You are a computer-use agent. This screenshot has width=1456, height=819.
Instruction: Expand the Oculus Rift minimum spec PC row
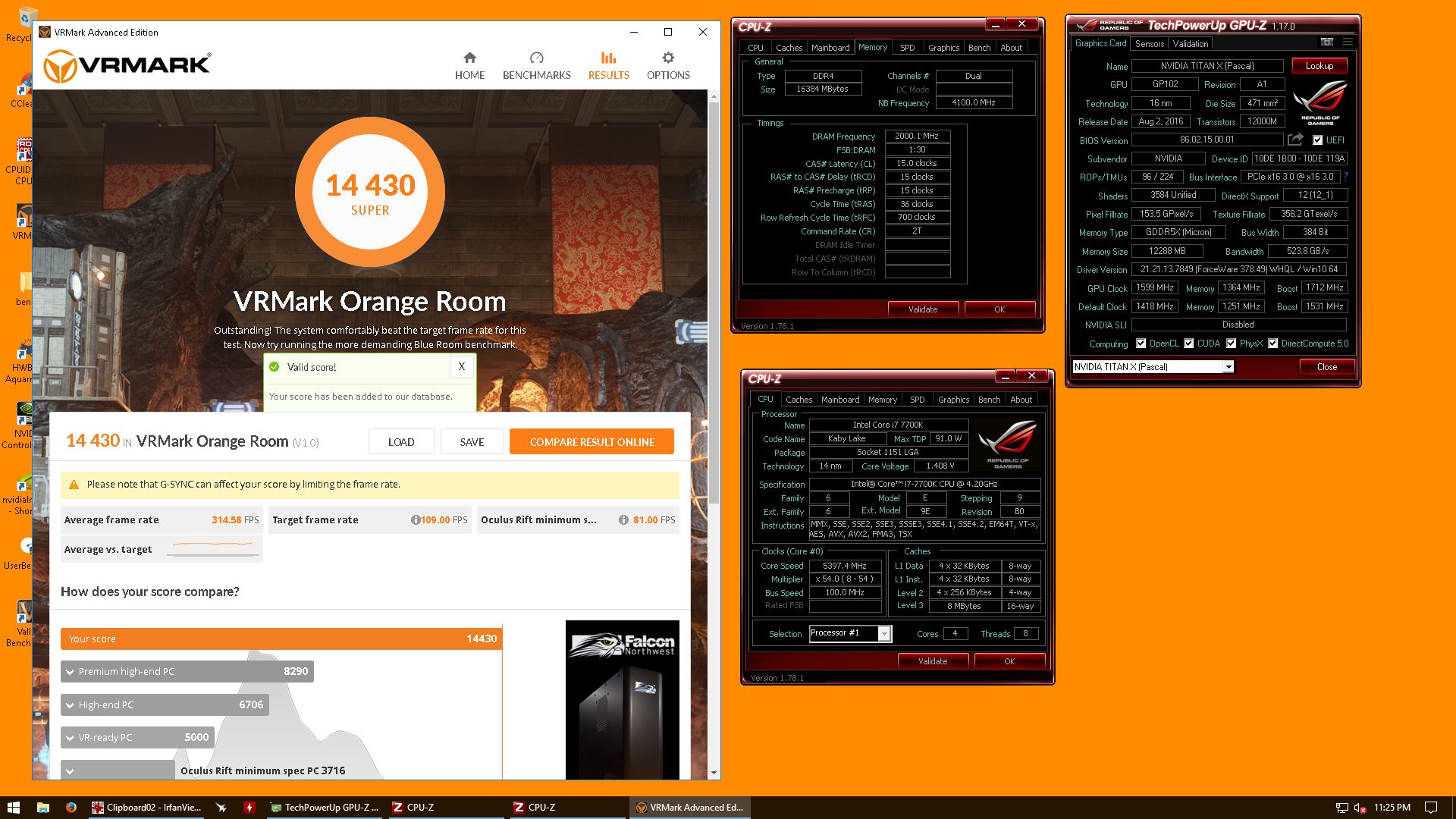118,770
